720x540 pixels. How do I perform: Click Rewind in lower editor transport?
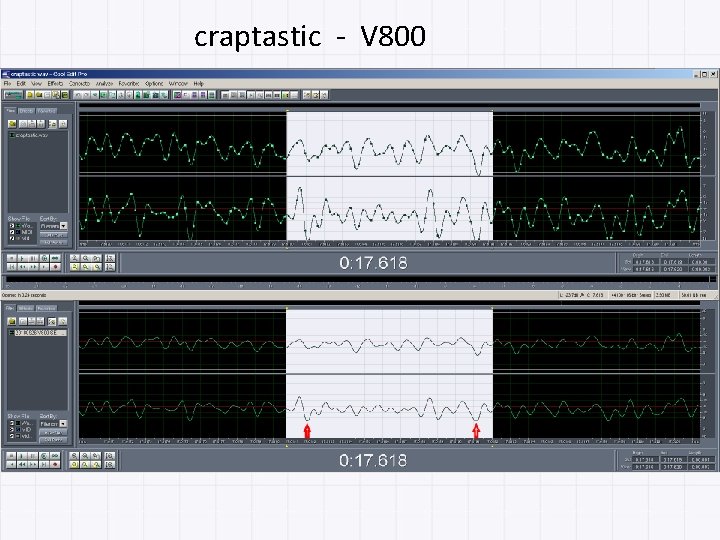tap(22, 465)
